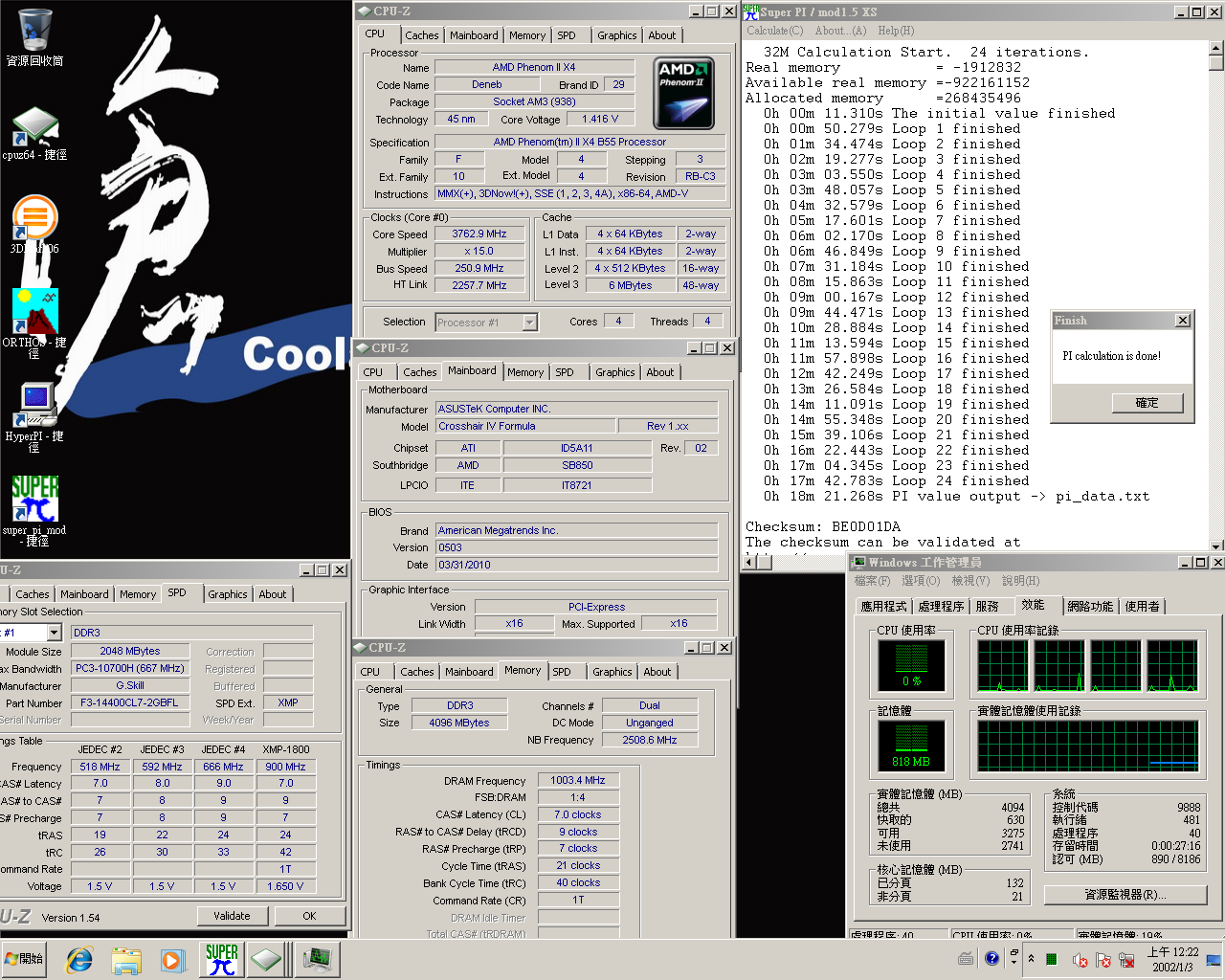Open the 3DMark06 desktop shortcut

tap(34, 225)
